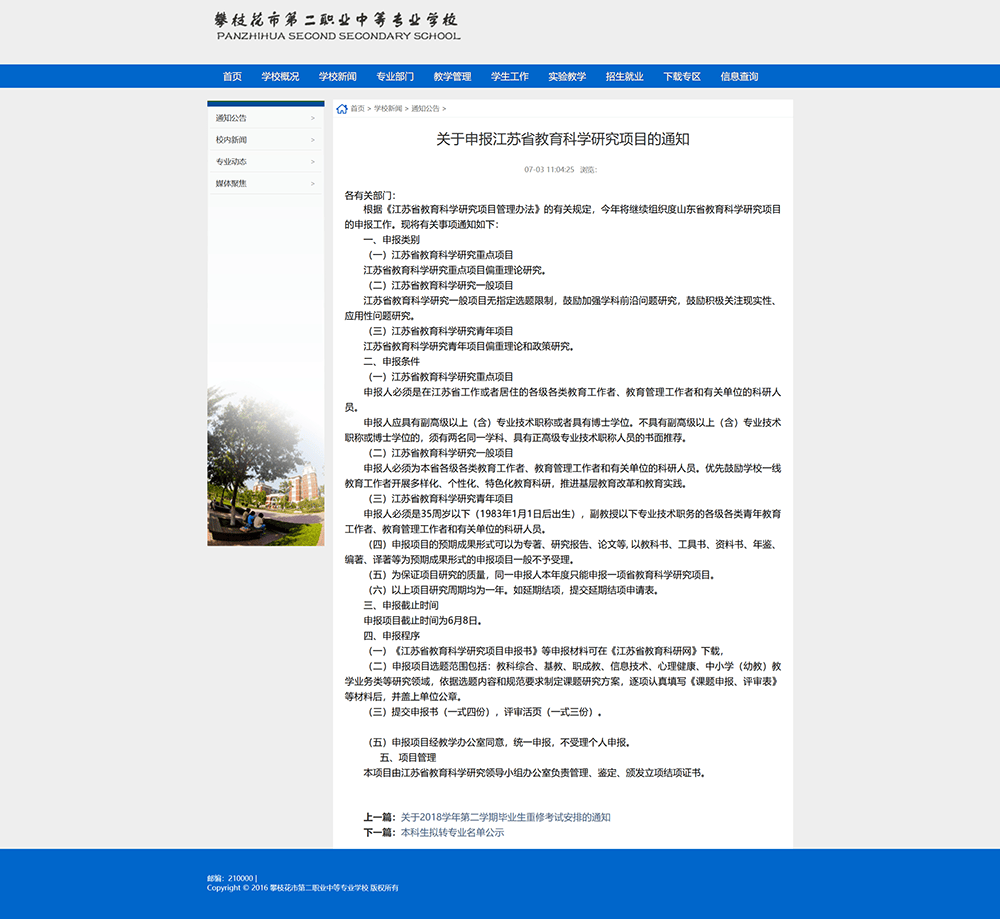
Task: Select 教学管理 from the top menu
Action: point(453,75)
